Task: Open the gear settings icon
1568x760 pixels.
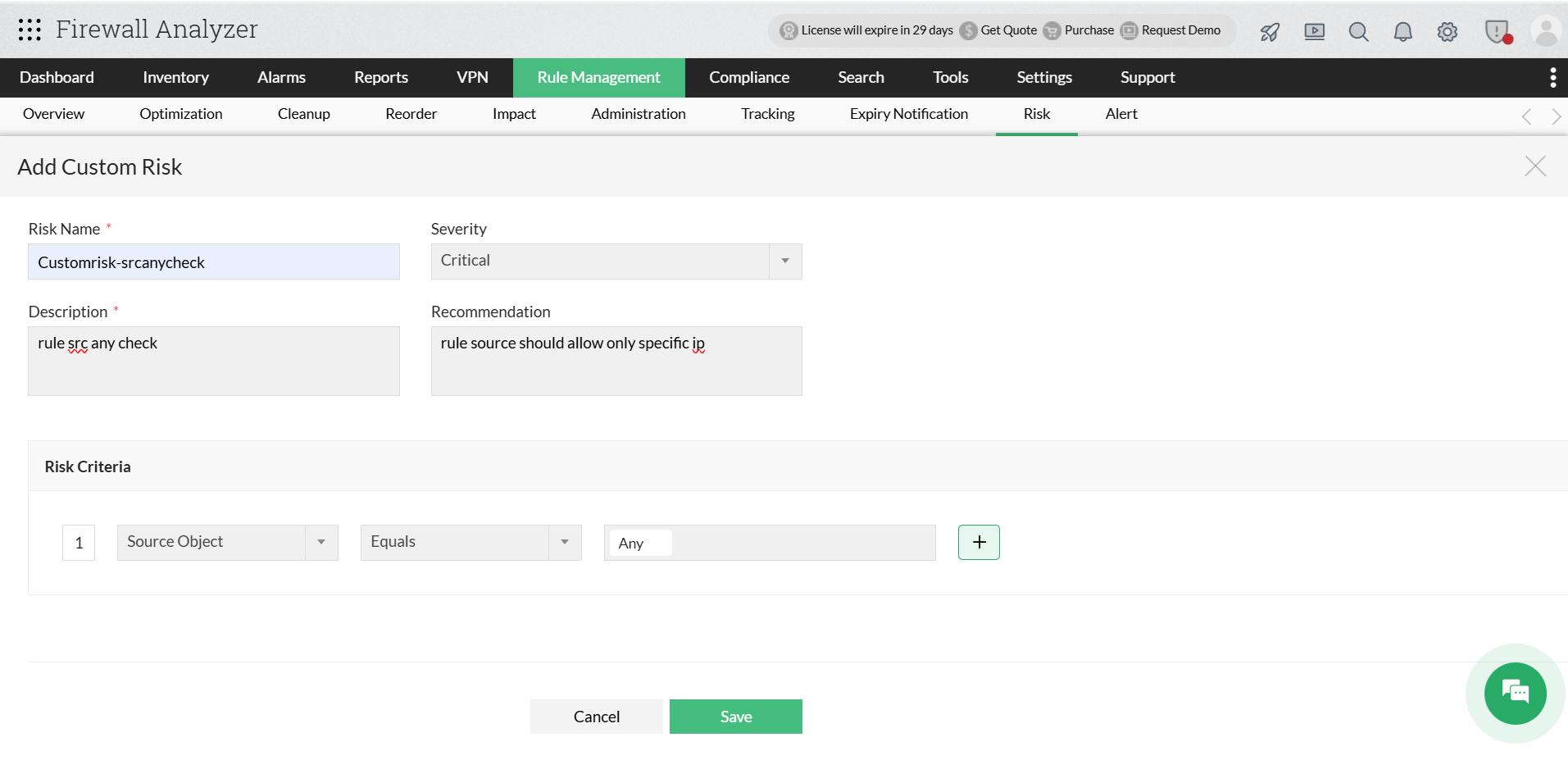Action: point(1448,32)
